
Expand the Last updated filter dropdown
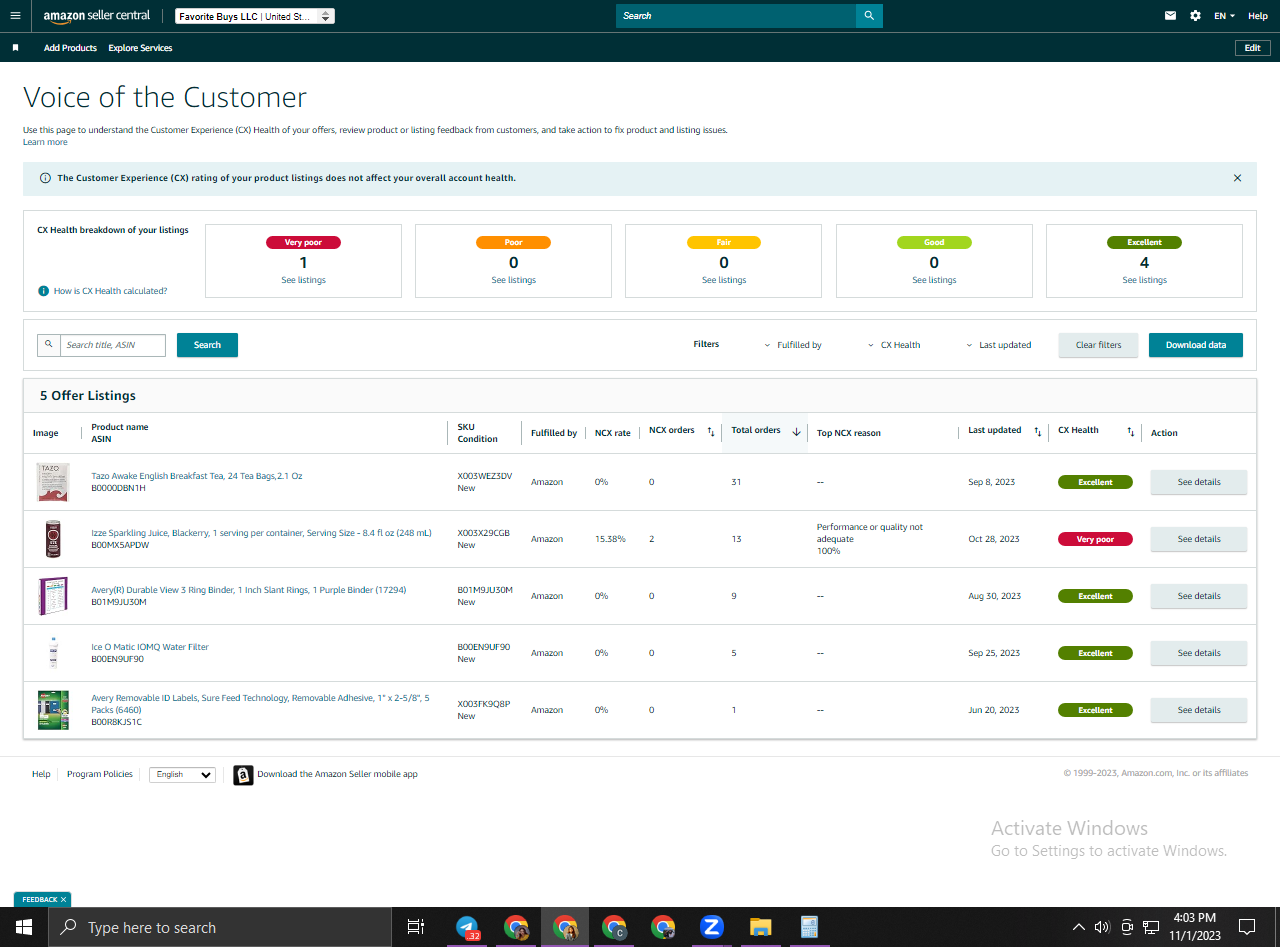(998, 345)
